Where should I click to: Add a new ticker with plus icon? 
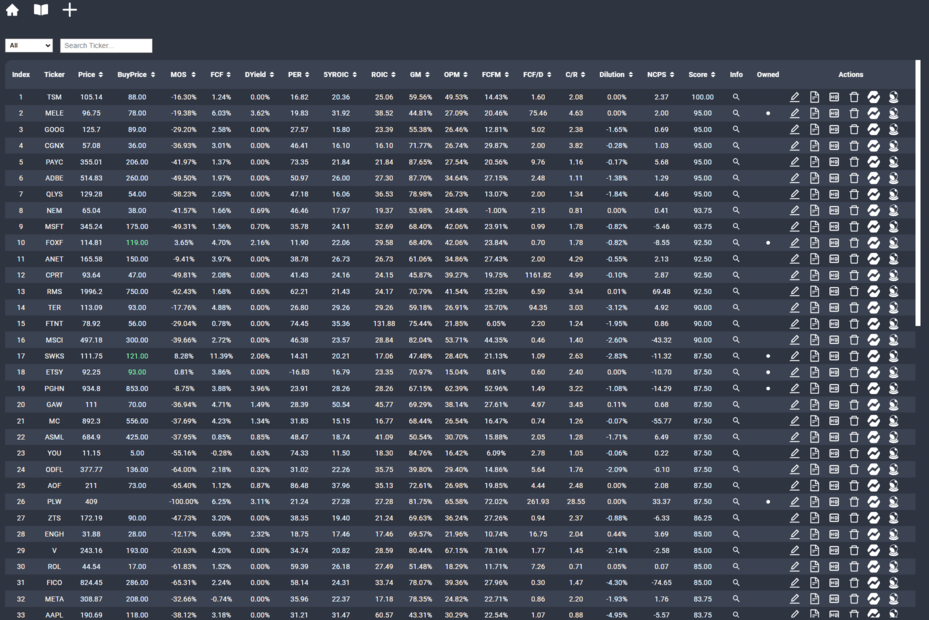point(70,10)
